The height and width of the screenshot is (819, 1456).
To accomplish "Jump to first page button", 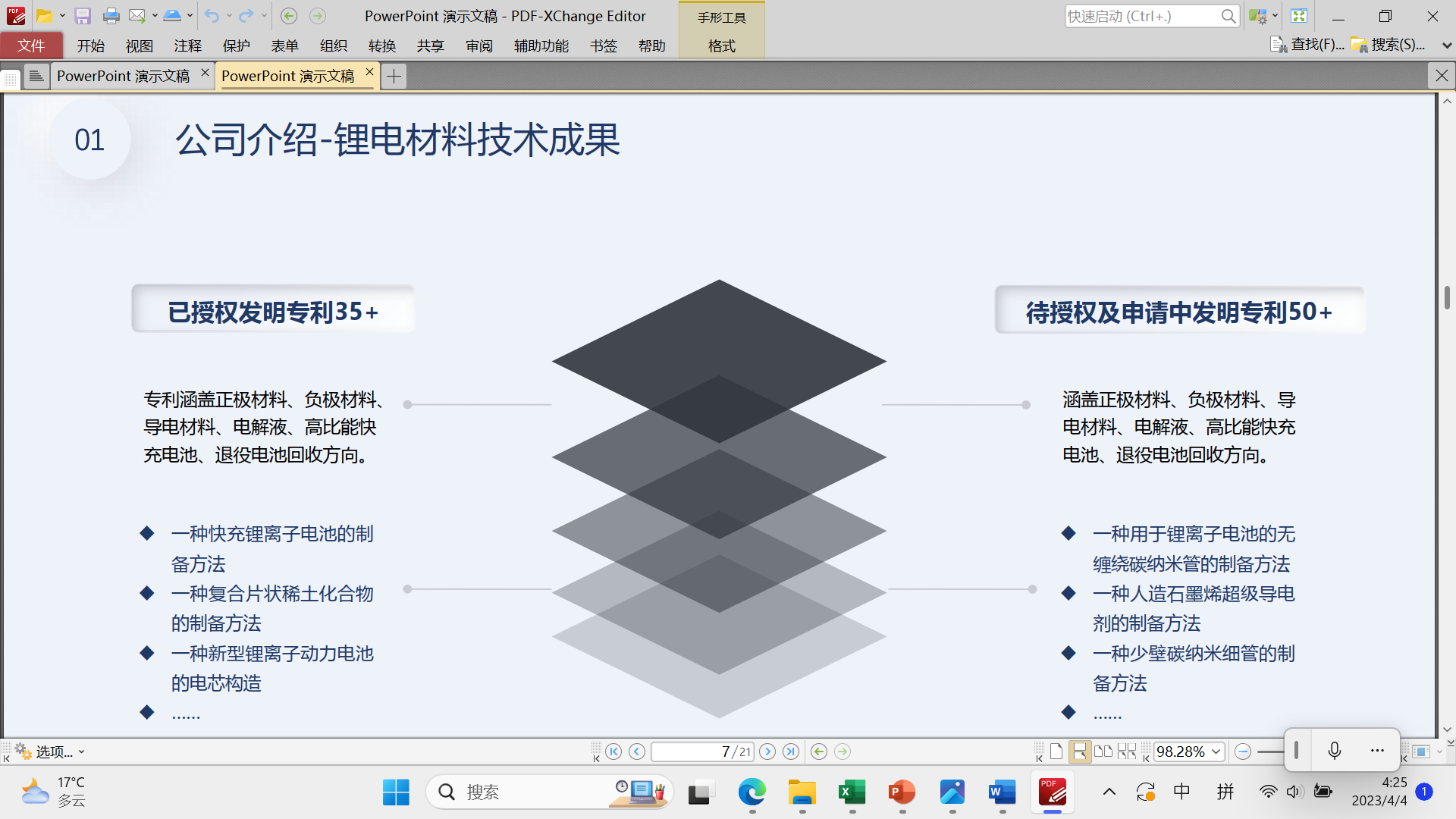I will (x=613, y=752).
